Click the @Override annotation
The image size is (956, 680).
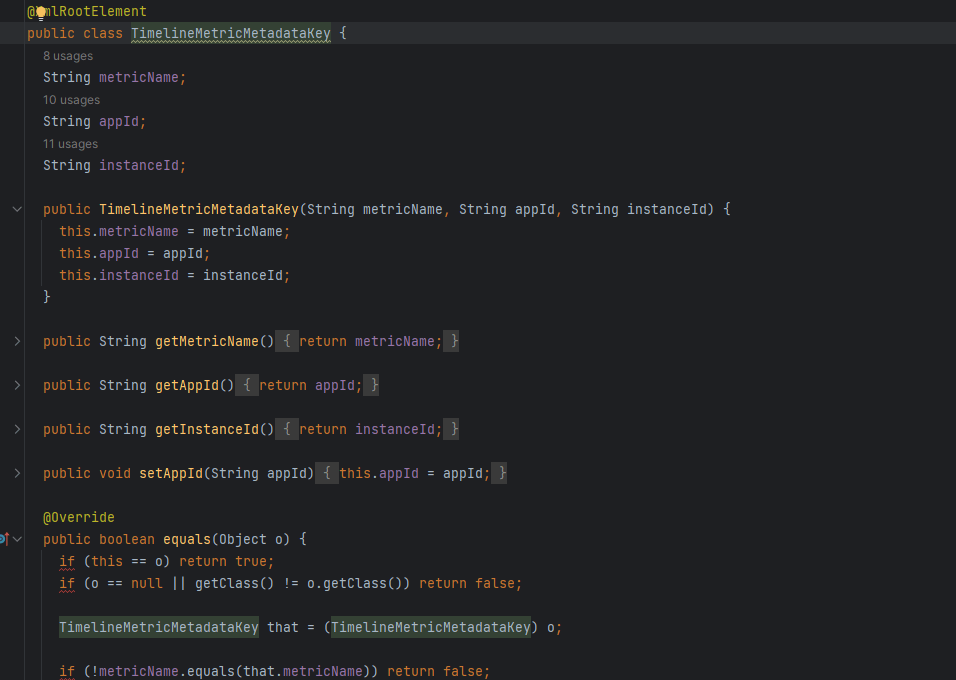click(x=79, y=517)
